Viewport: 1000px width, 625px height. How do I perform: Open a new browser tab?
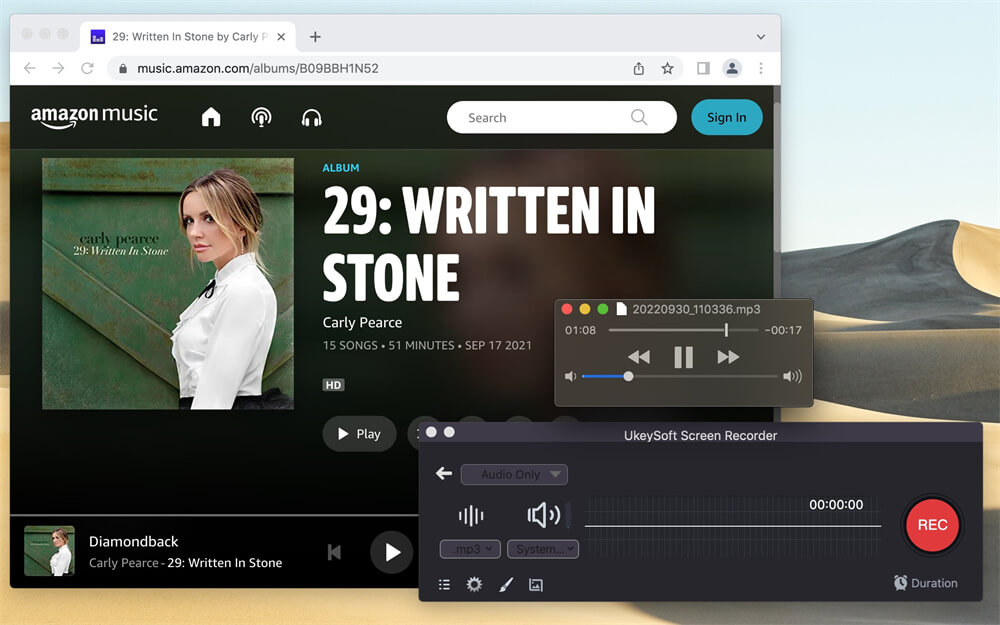315,37
